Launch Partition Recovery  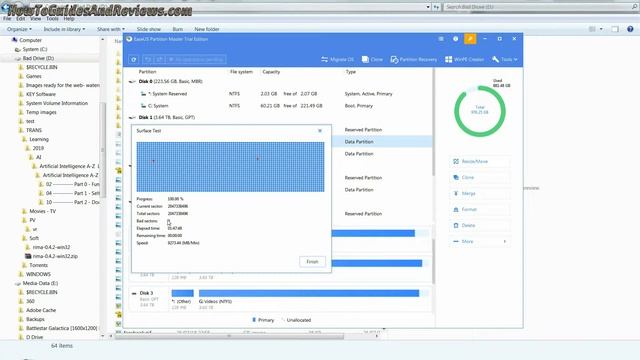point(413,60)
